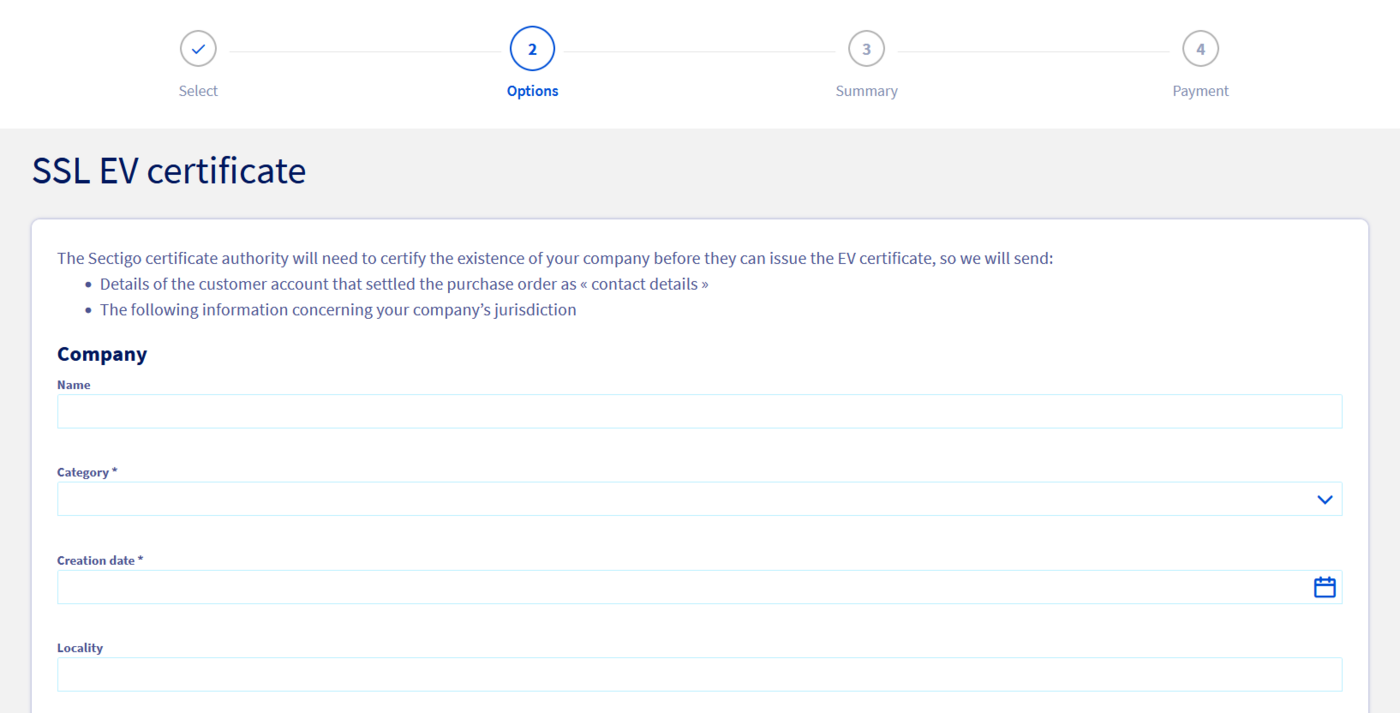Click the Locality input field

point(700,674)
